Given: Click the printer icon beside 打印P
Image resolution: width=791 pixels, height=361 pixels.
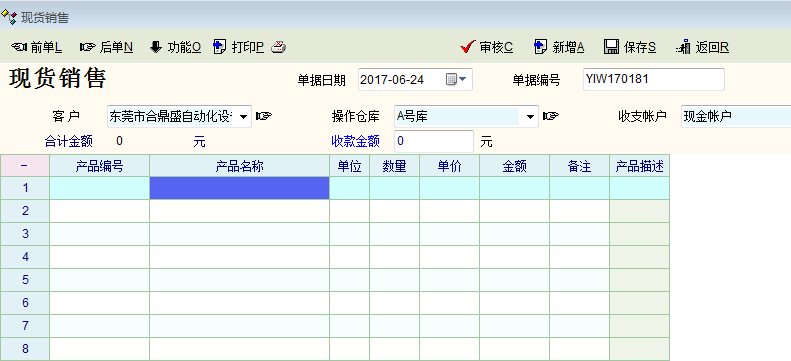Looking at the screenshot, I should 278,47.
